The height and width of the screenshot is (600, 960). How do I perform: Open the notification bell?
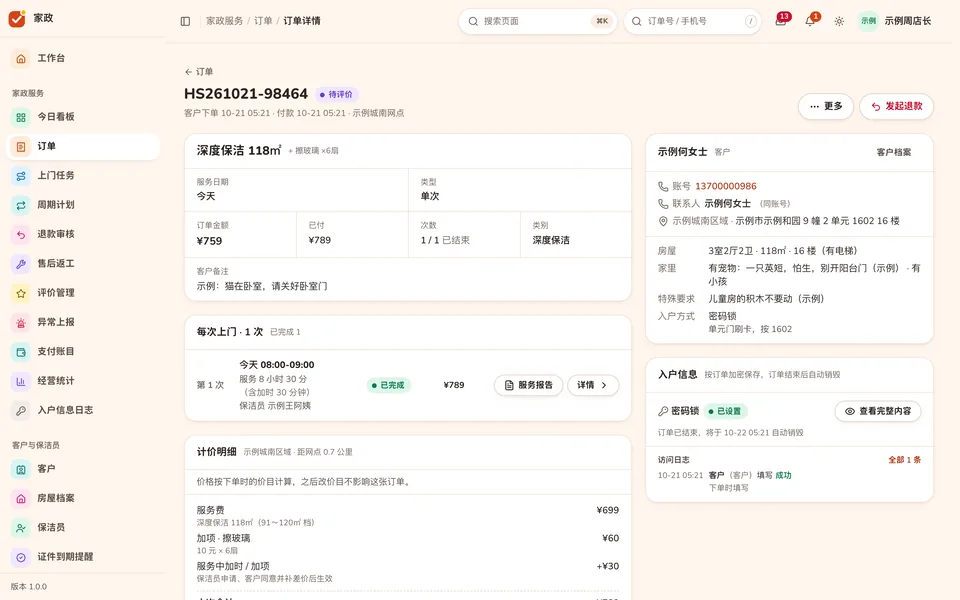(x=810, y=21)
